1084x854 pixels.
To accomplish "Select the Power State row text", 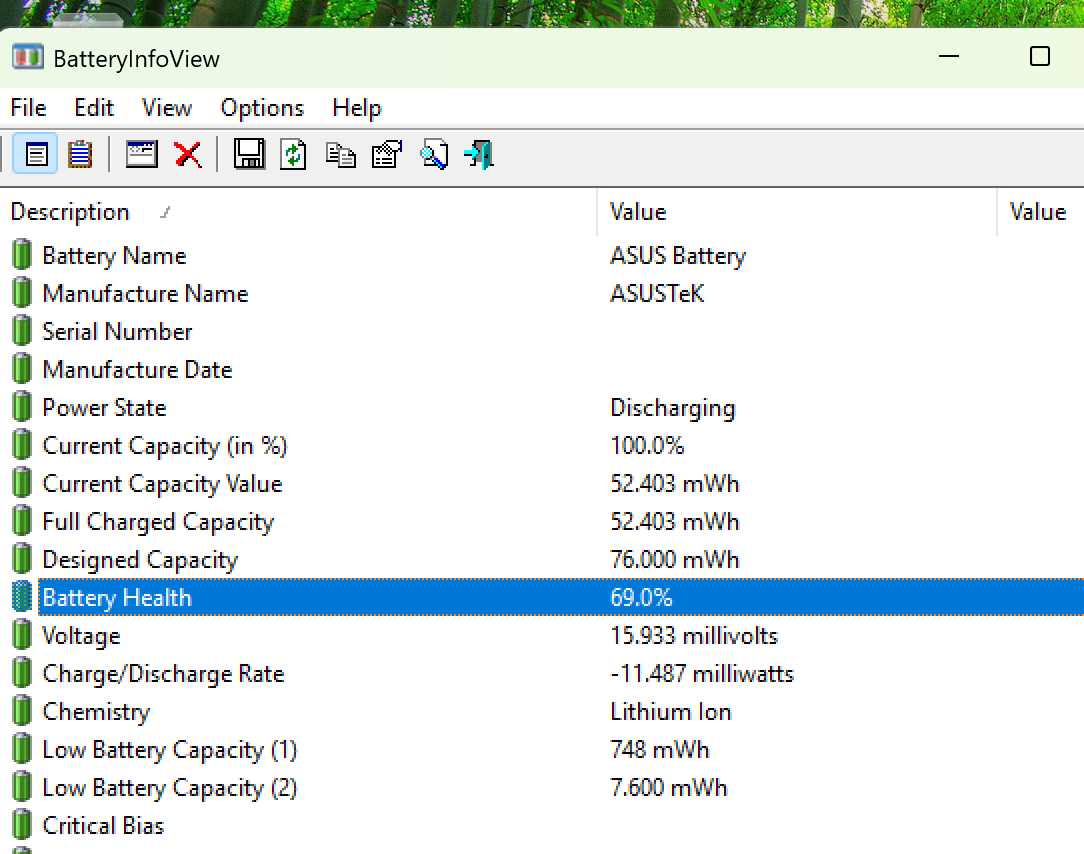I will pyautogui.click(x=104, y=407).
